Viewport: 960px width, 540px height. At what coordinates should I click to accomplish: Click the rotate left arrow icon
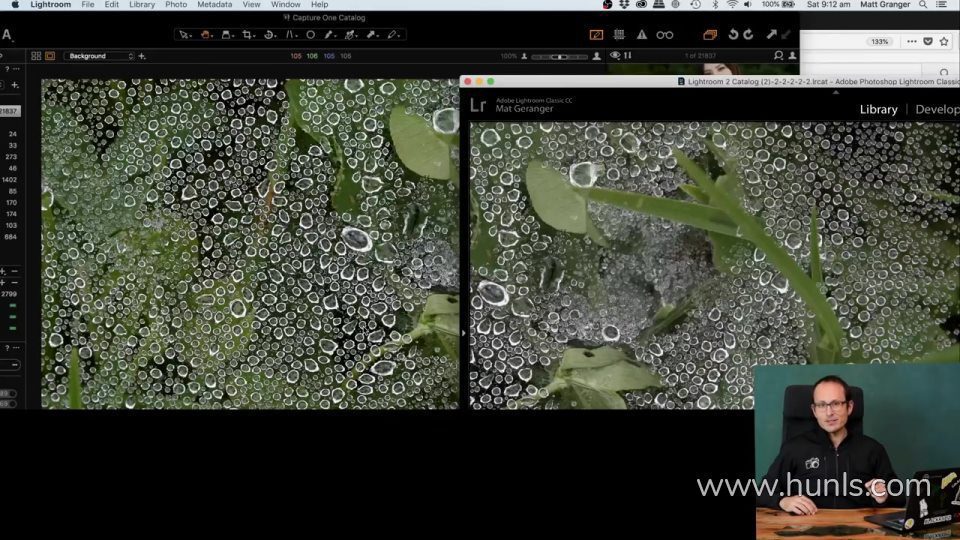tap(733, 35)
